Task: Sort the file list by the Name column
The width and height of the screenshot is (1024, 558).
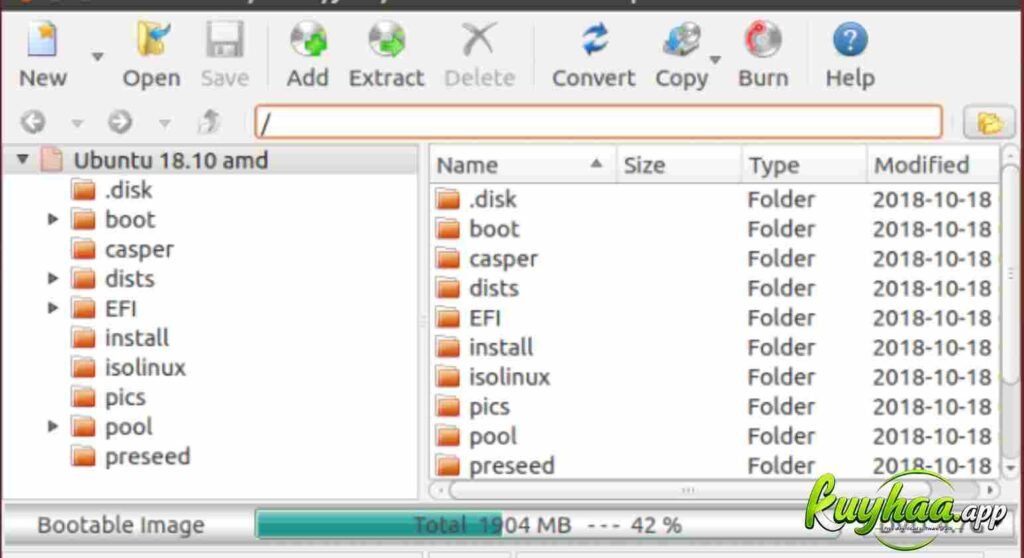Action: [x=522, y=165]
